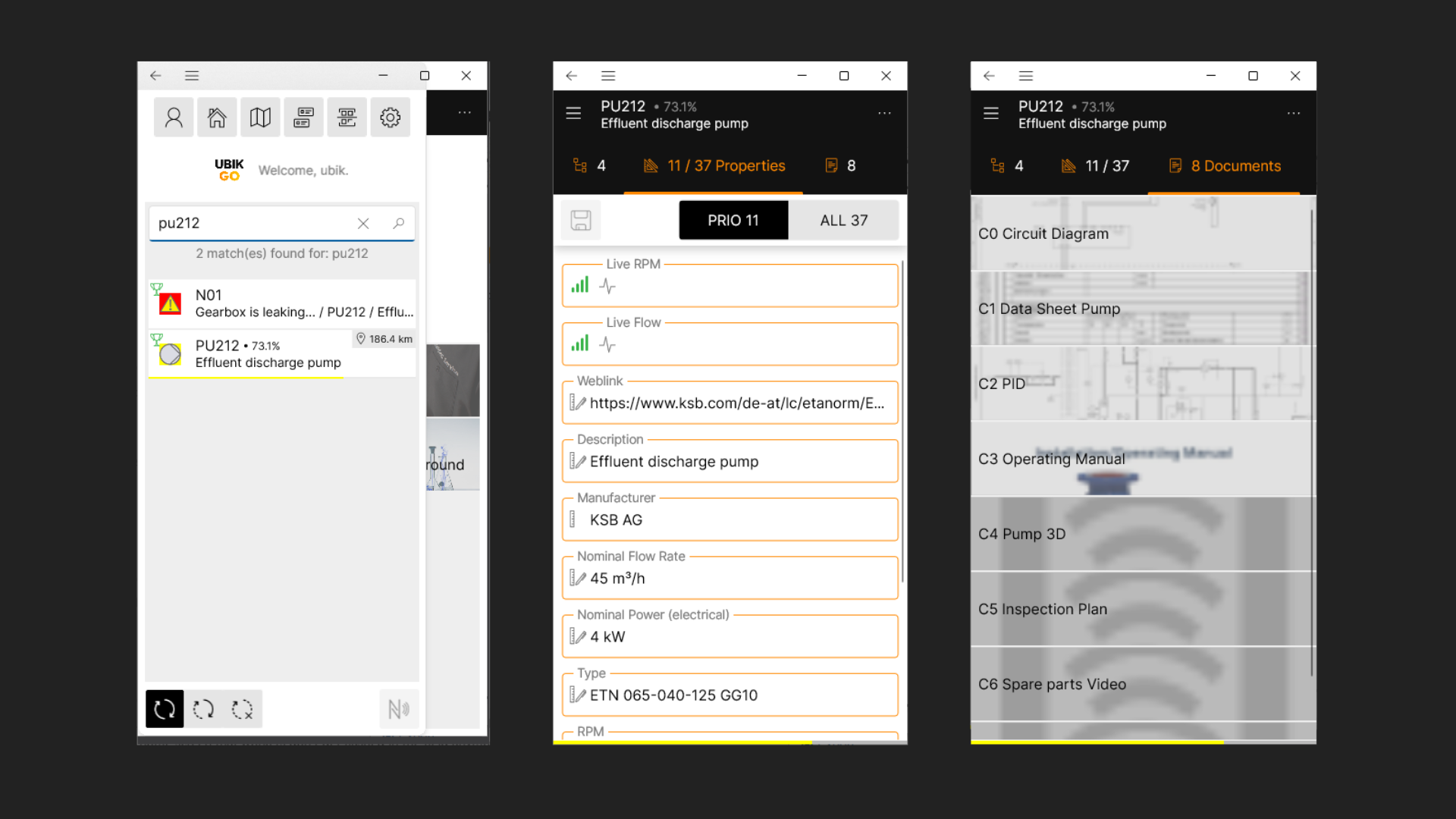
Task: Enable continuous sync with the circular arrows toggle
Action: 165,708
